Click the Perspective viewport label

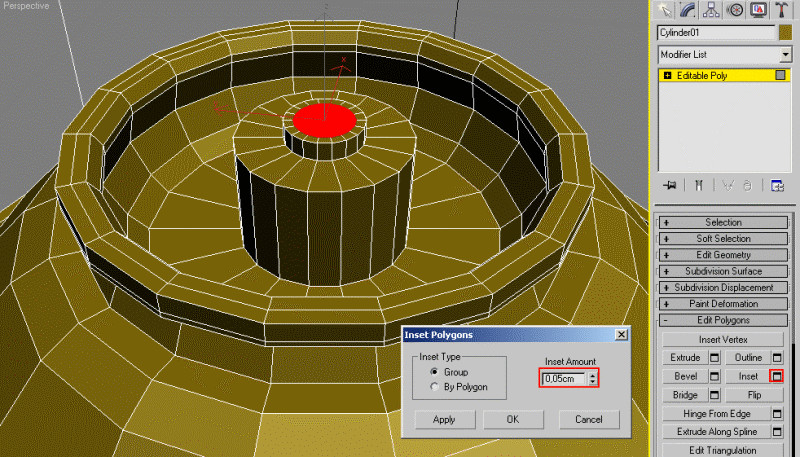point(26,6)
